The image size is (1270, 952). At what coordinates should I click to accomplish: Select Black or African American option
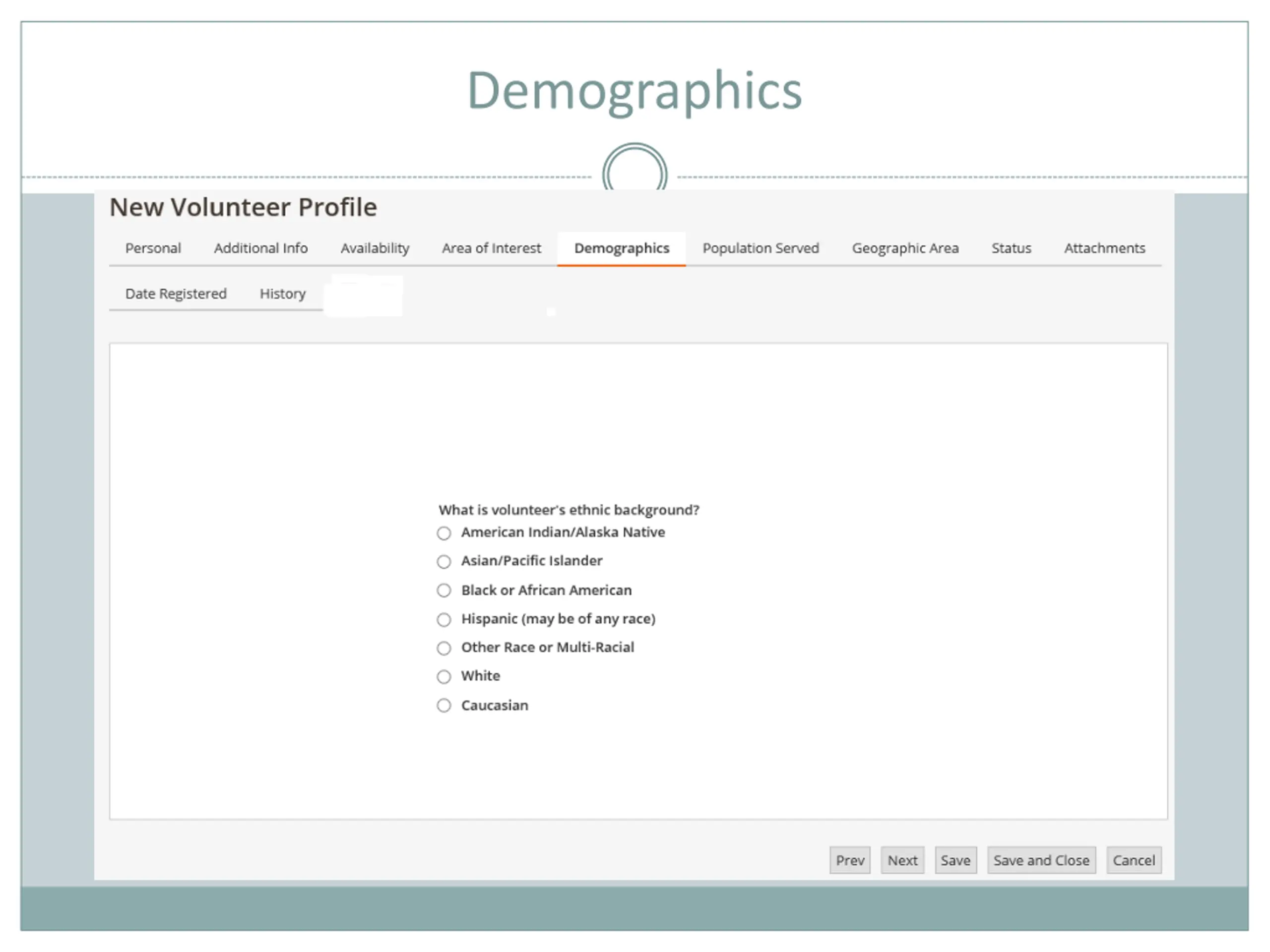pos(444,591)
